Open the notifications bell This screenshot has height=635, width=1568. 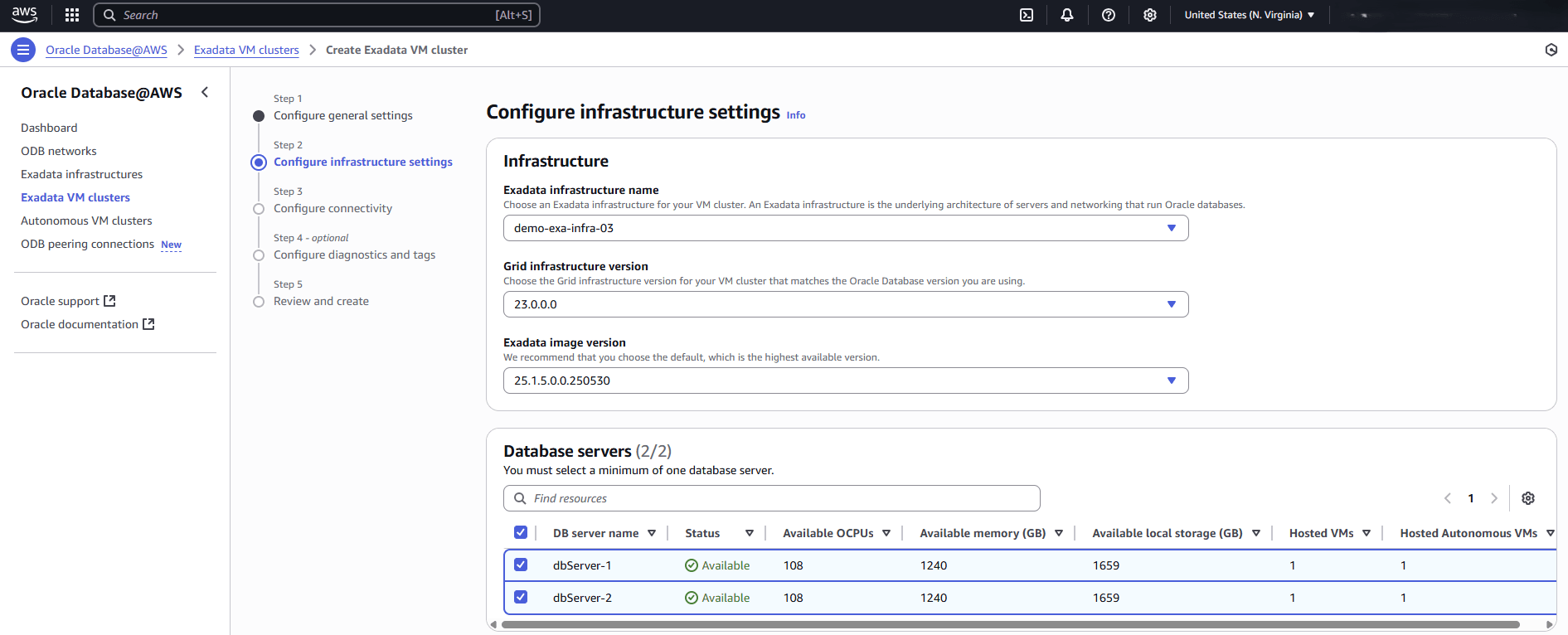point(1067,15)
